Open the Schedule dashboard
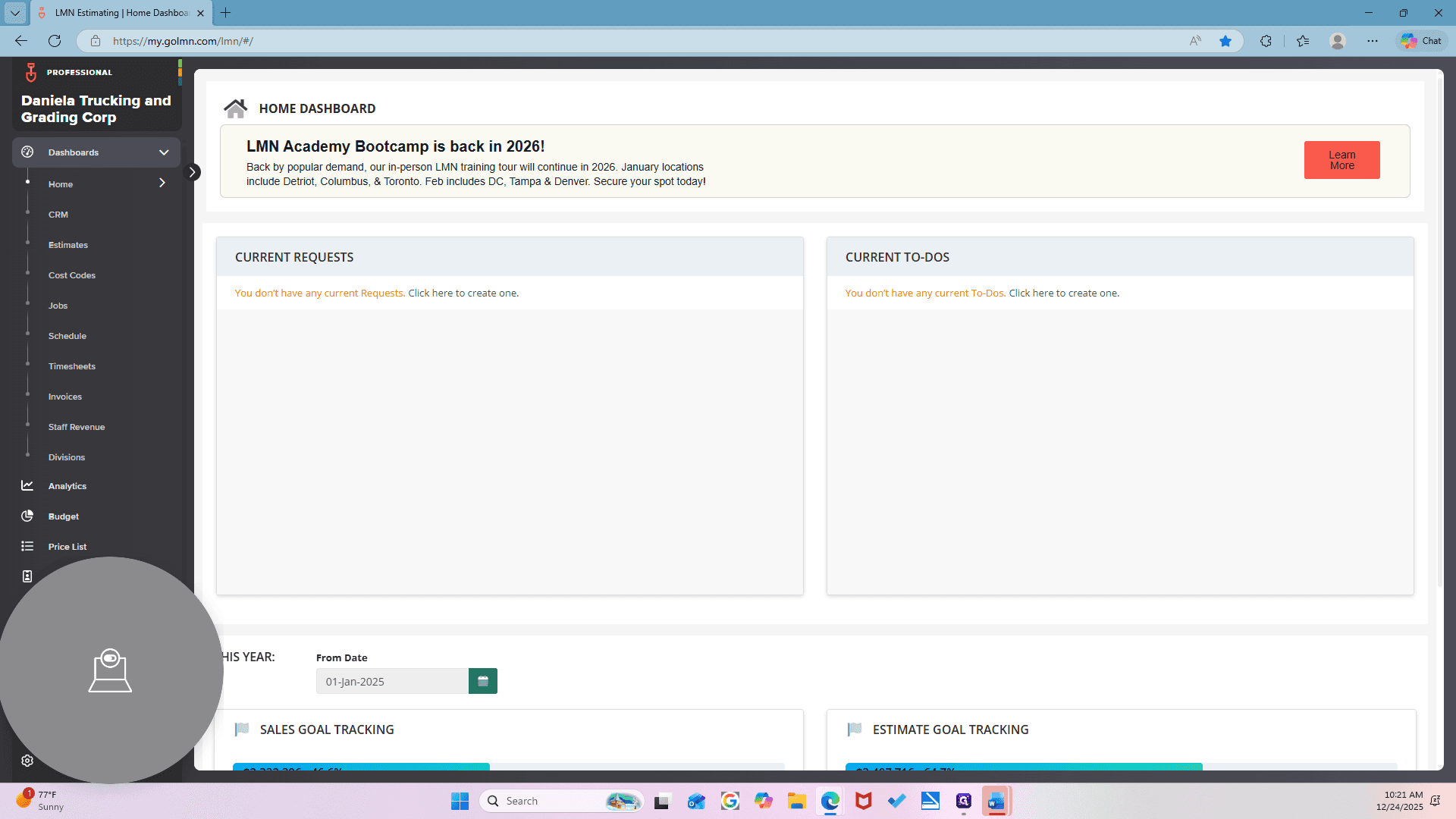Screen dimensions: 1456x819 click(67, 336)
